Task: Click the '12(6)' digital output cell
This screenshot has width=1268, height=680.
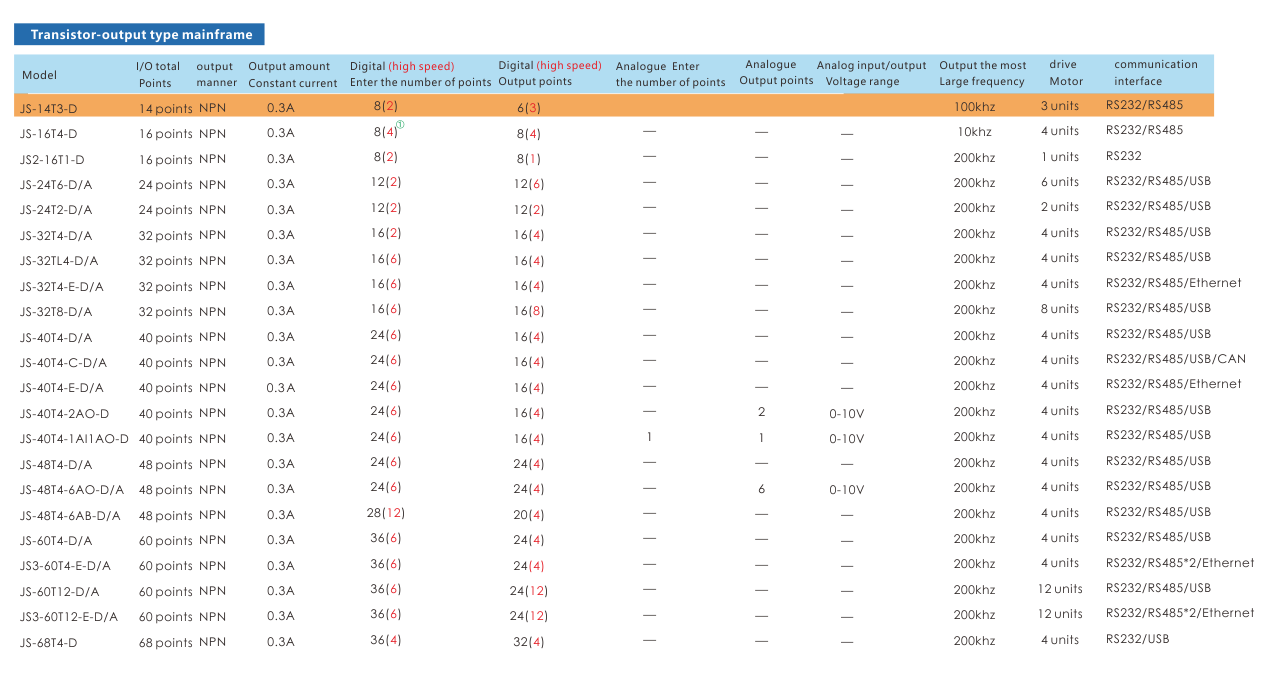Action: (529, 184)
